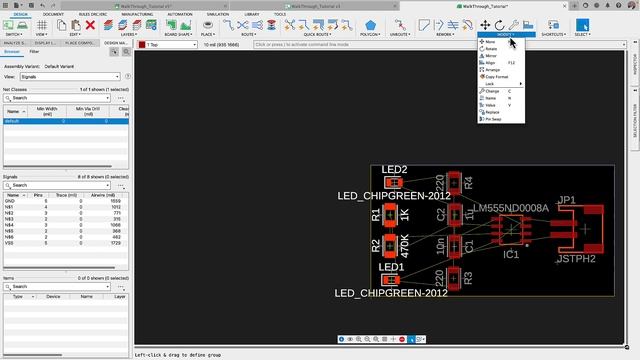The image size is (640, 360).
Task: Choose Pin Swap from the Modify menu
Action: (x=501, y=119)
